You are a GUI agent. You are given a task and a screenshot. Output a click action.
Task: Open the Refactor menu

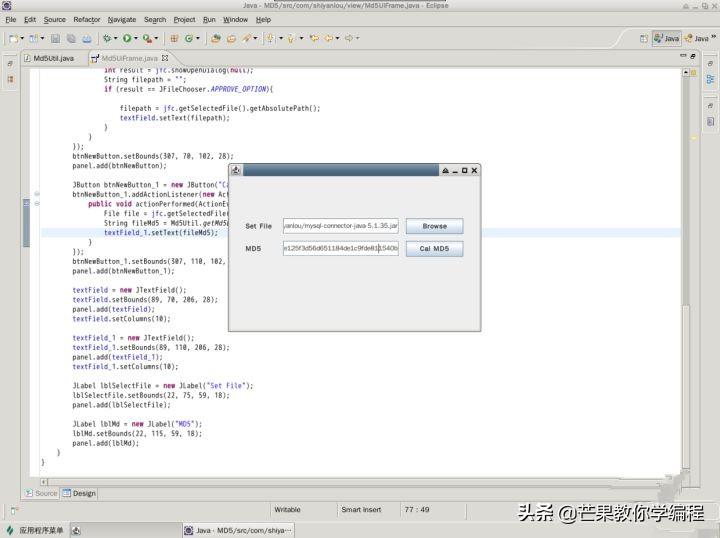coord(86,20)
